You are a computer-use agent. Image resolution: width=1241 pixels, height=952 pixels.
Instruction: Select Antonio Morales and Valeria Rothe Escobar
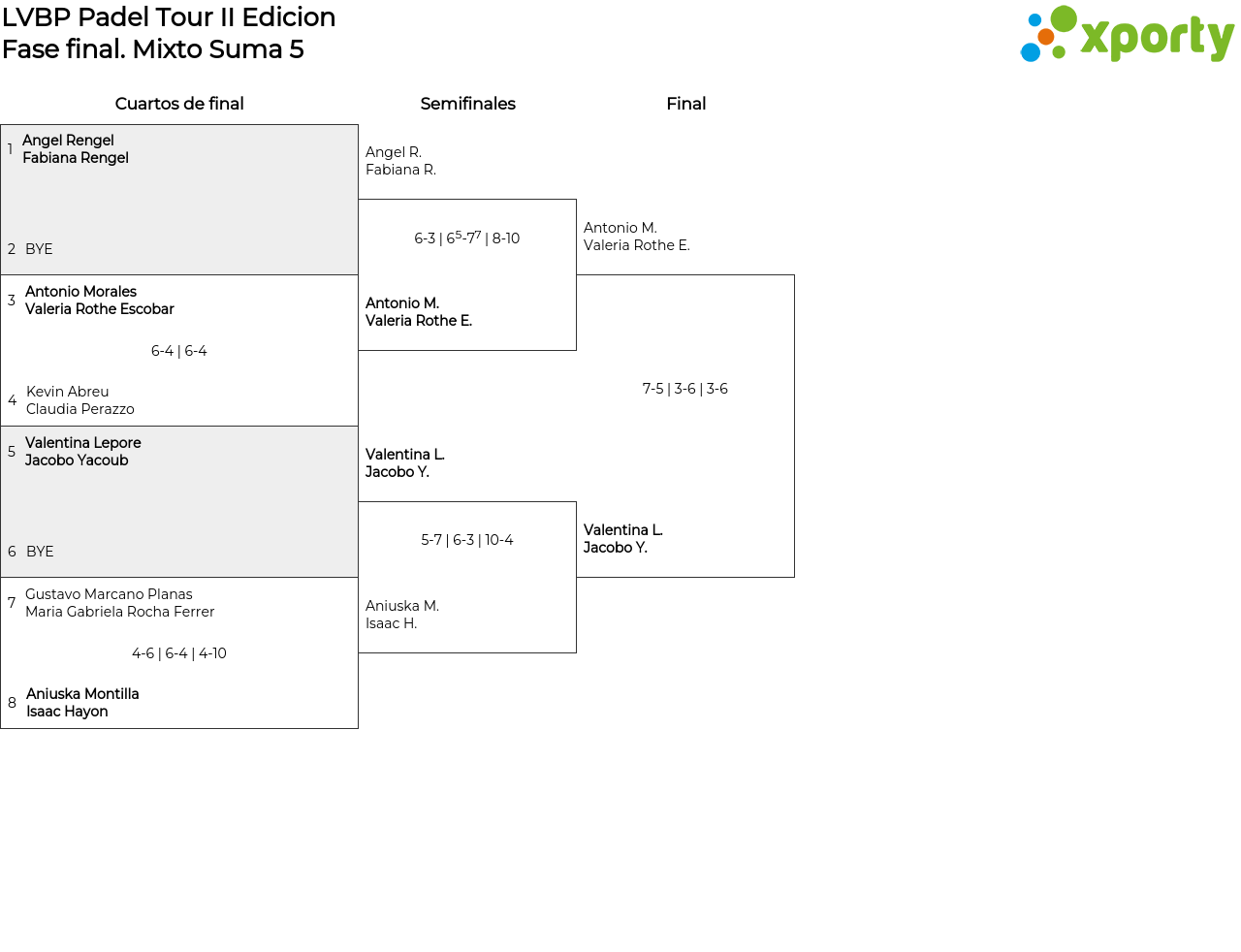(99, 301)
